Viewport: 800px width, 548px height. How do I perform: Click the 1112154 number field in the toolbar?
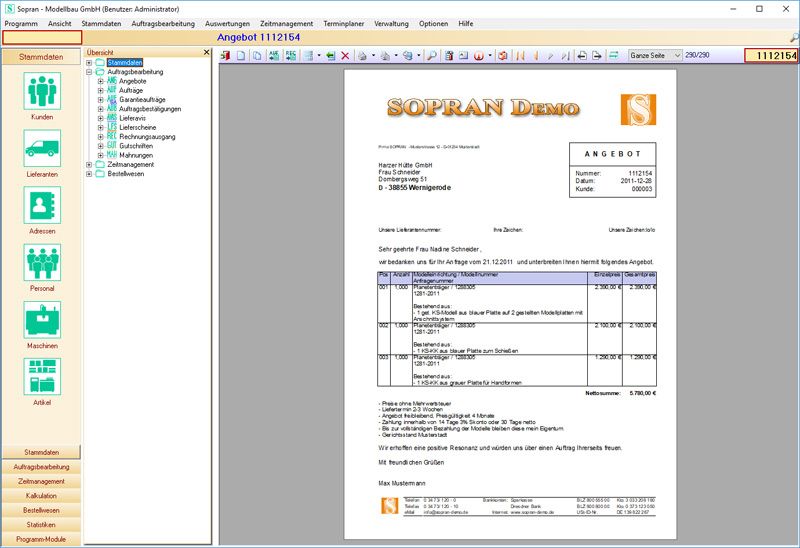pos(770,56)
